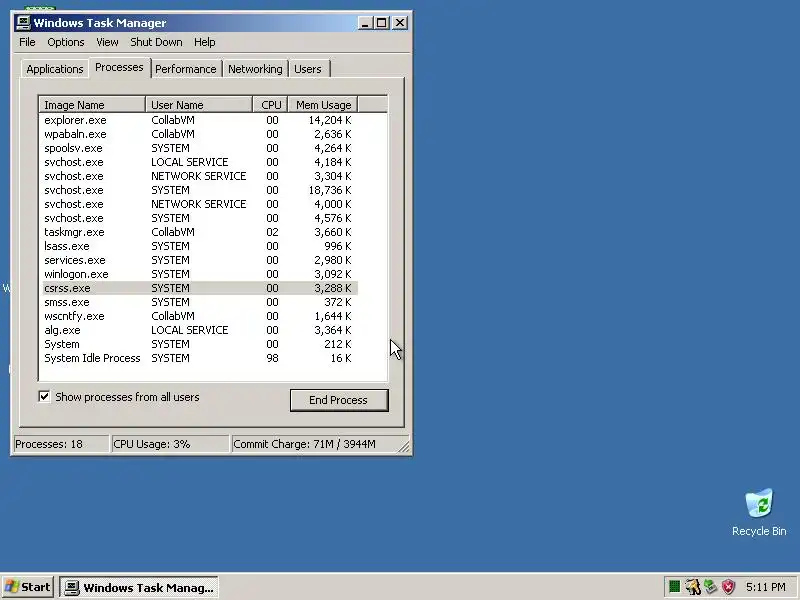
Task: Open the Networking tab
Action: point(255,69)
